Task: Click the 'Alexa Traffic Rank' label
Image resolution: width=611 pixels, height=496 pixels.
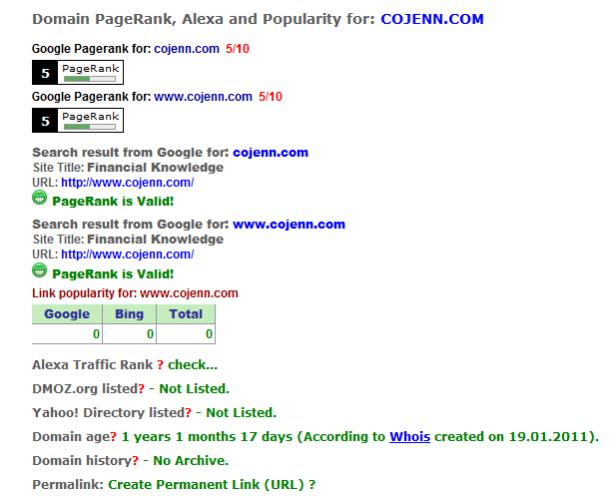Action: point(92,365)
